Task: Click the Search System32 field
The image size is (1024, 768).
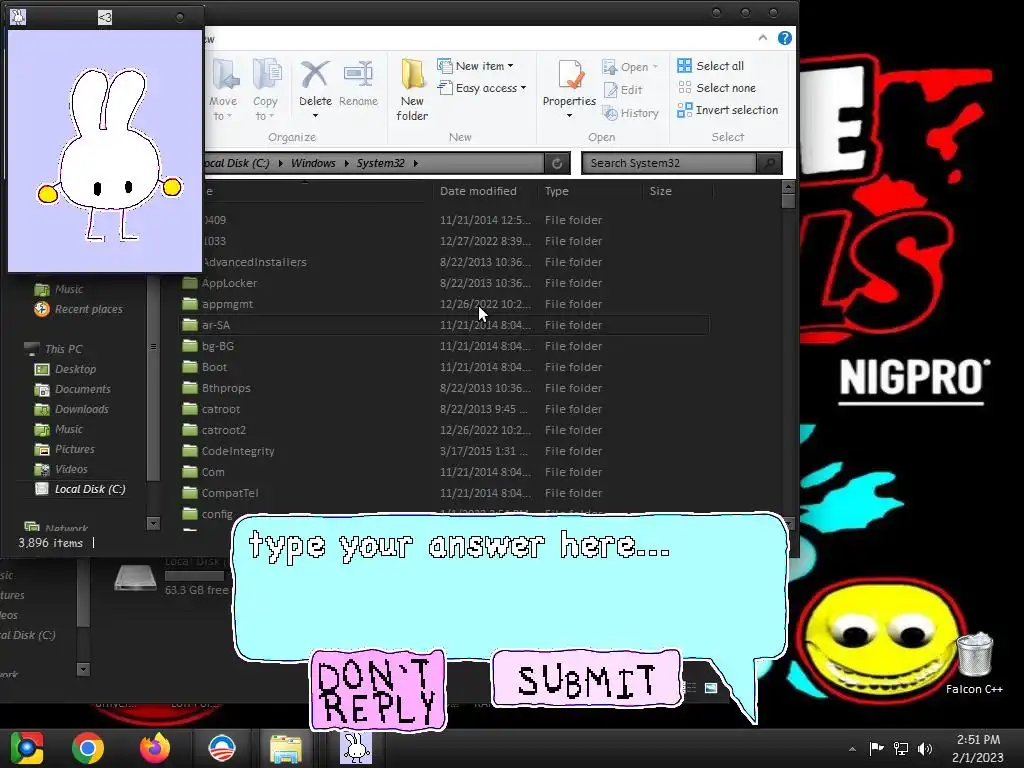Action: click(x=669, y=163)
